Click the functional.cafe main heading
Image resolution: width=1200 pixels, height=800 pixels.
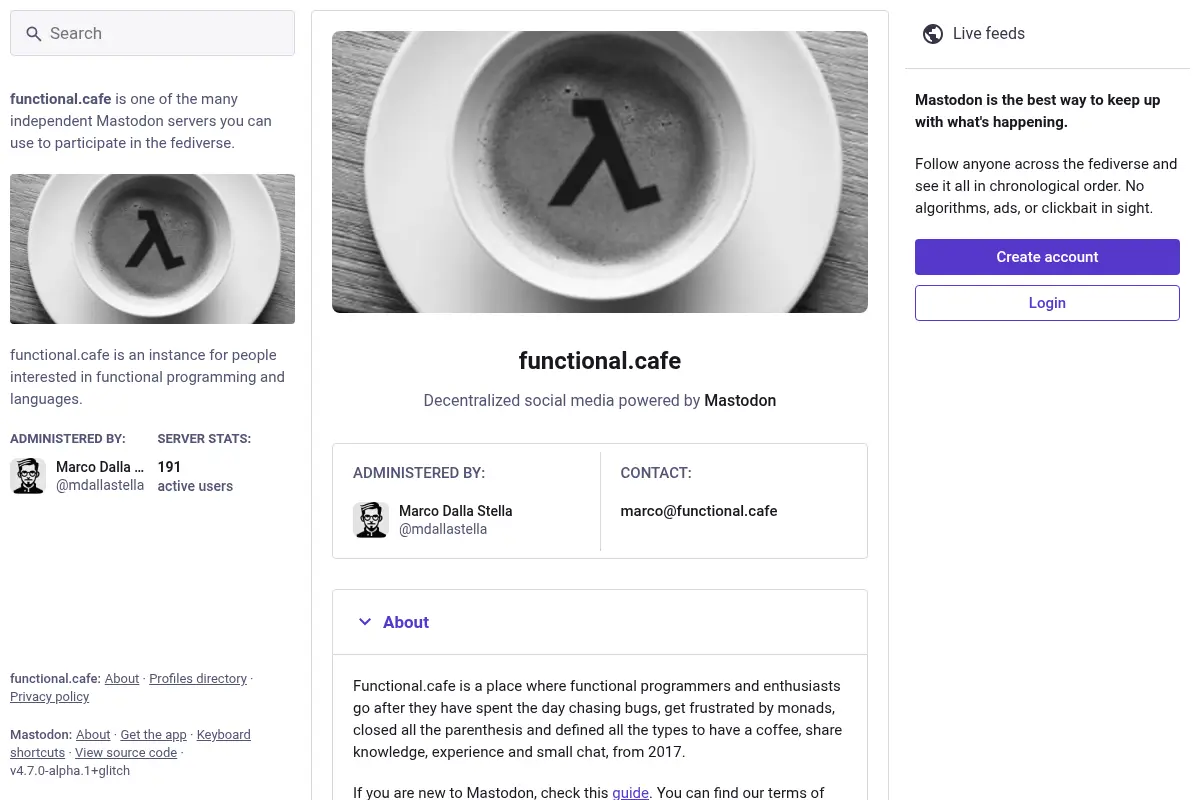point(600,360)
